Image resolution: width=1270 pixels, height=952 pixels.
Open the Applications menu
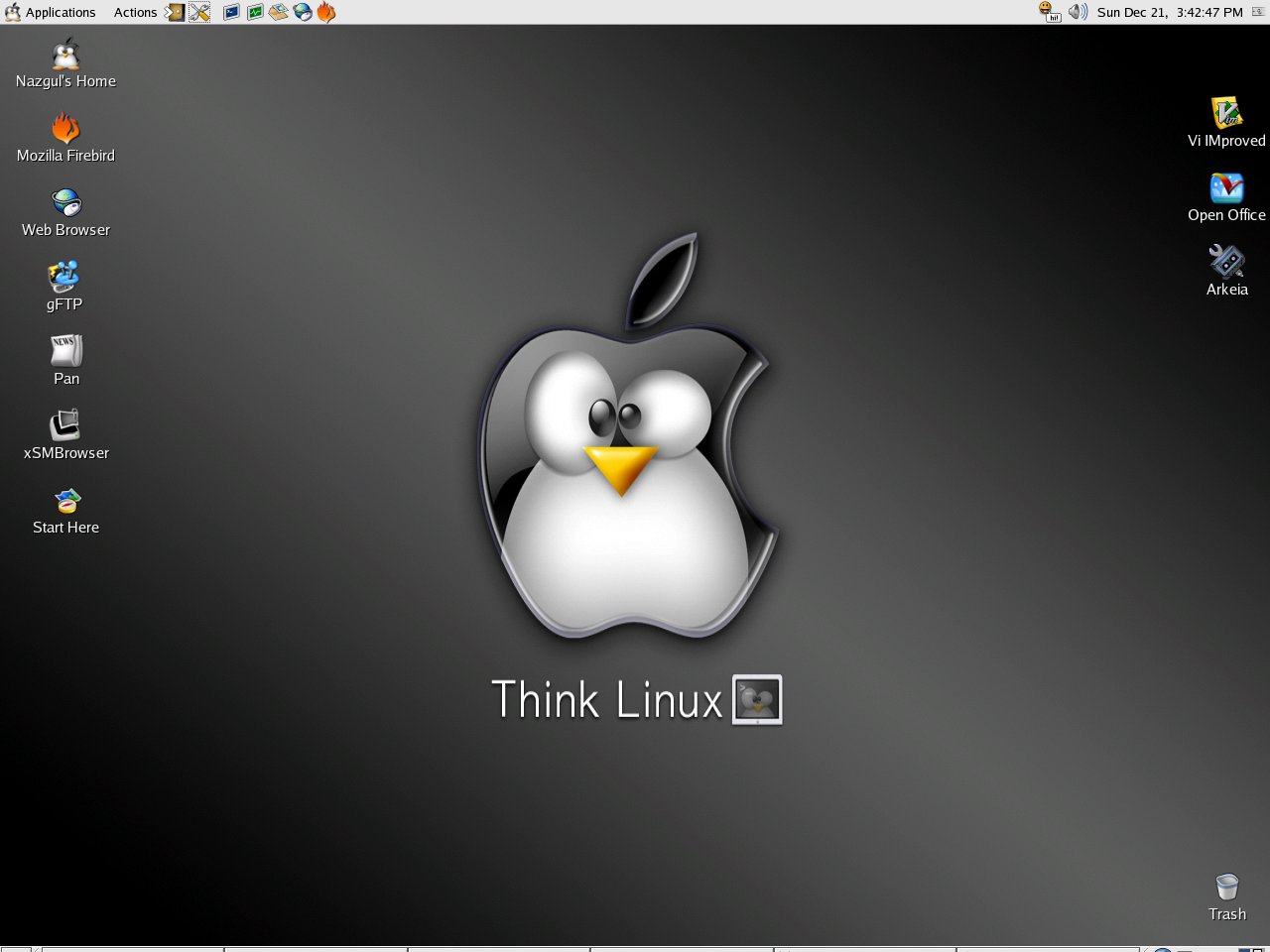point(51,12)
